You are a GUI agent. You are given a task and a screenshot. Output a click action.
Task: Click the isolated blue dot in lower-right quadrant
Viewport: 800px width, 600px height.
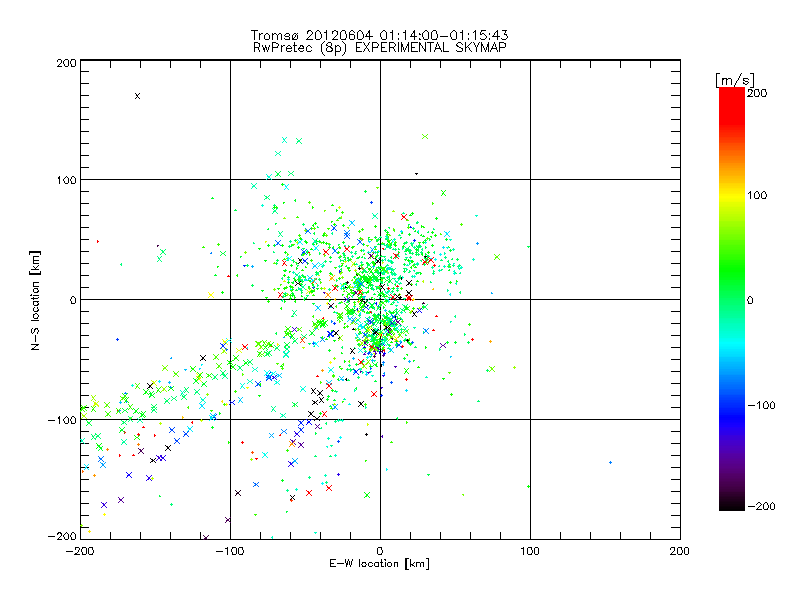click(x=610, y=463)
